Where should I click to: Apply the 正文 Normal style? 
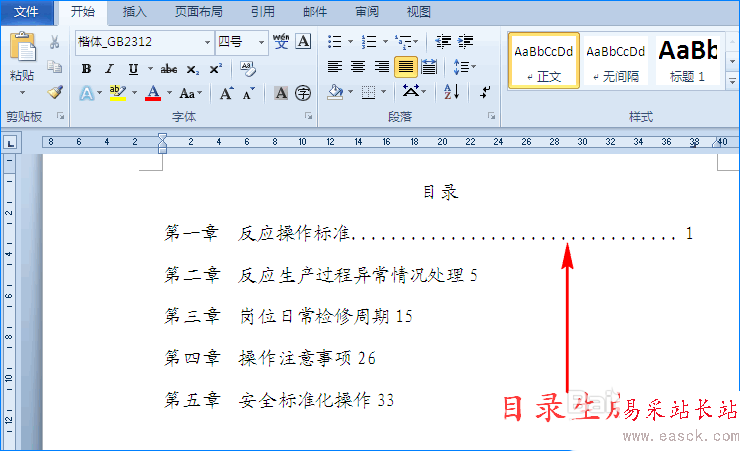[x=544, y=61]
